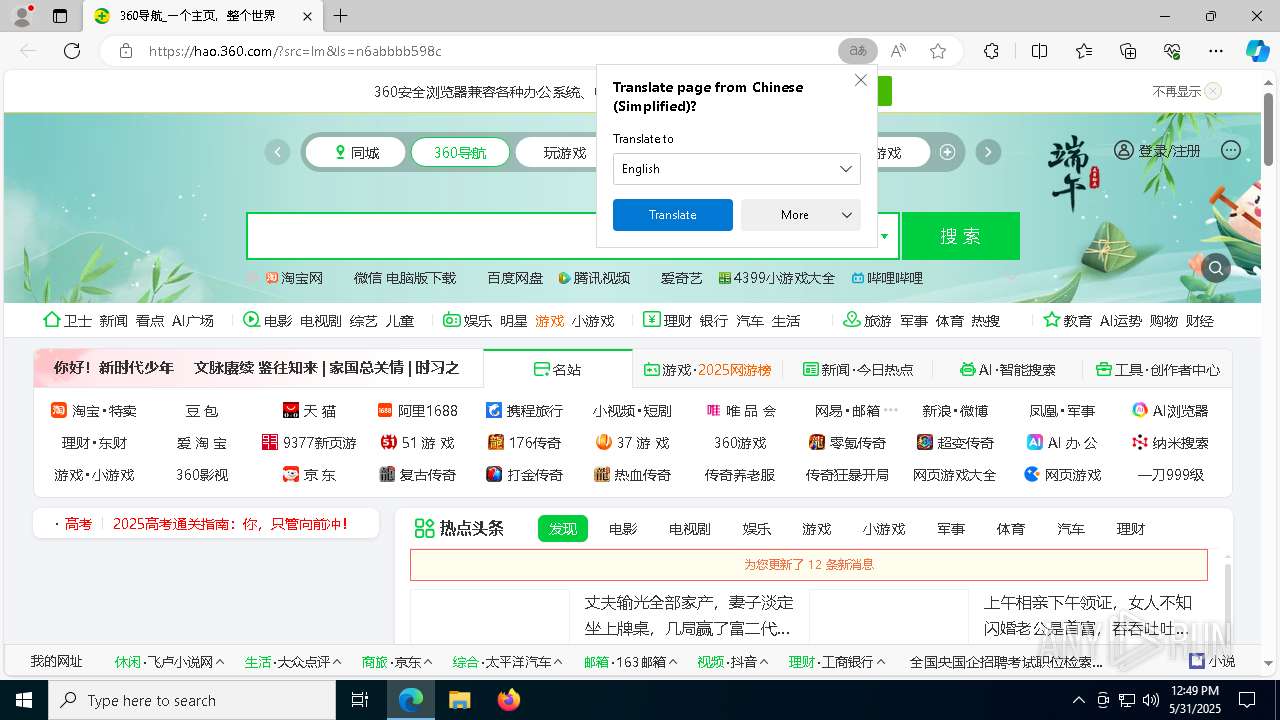Select the 电影 headlines tab
The height and width of the screenshot is (720, 1280).
623,529
